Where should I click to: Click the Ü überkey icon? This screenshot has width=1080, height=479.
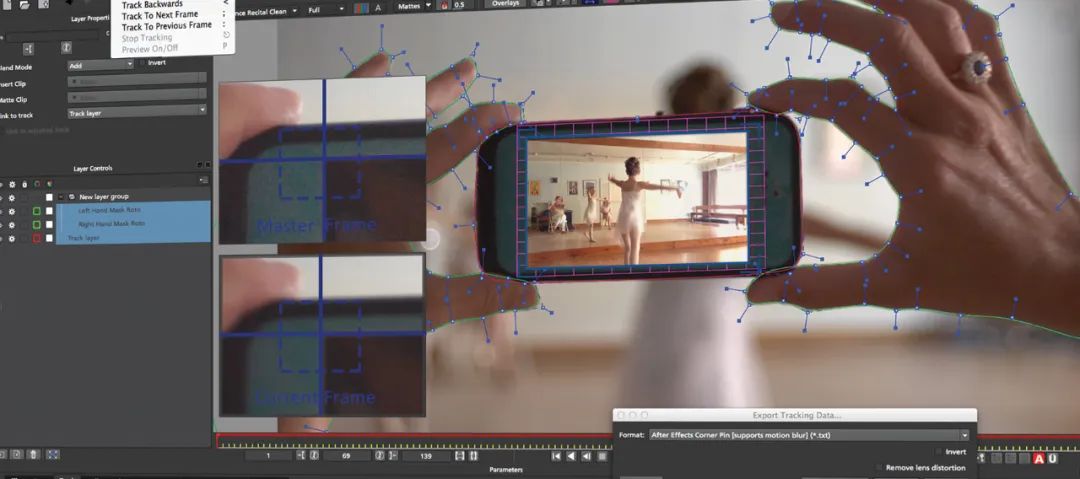pos(1053,458)
